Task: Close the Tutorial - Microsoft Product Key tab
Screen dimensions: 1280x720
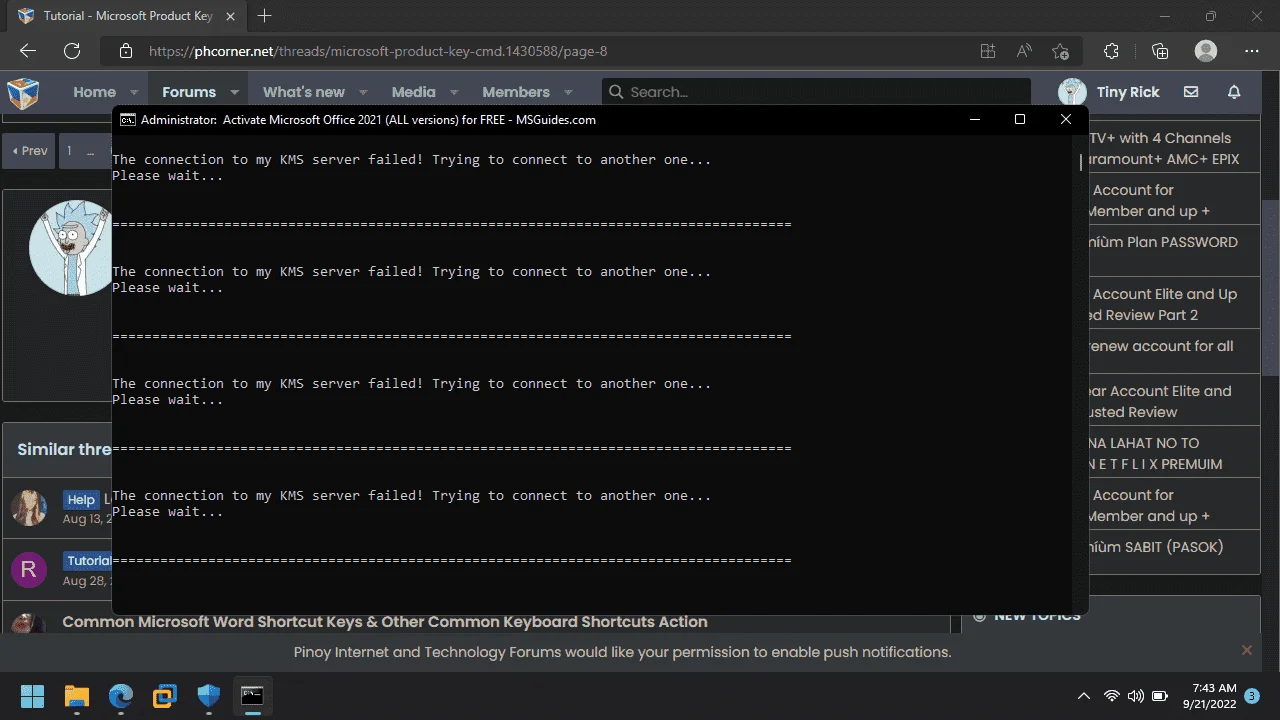Action: (x=230, y=16)
